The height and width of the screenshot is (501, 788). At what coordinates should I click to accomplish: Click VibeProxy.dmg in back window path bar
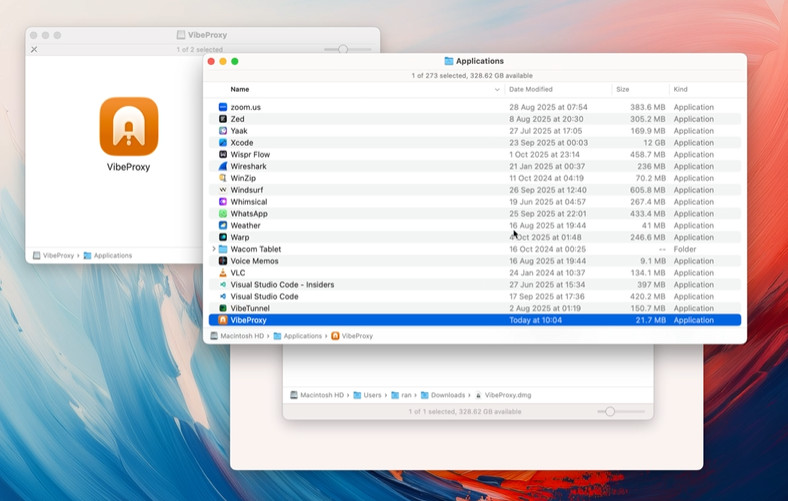point(503,395)
